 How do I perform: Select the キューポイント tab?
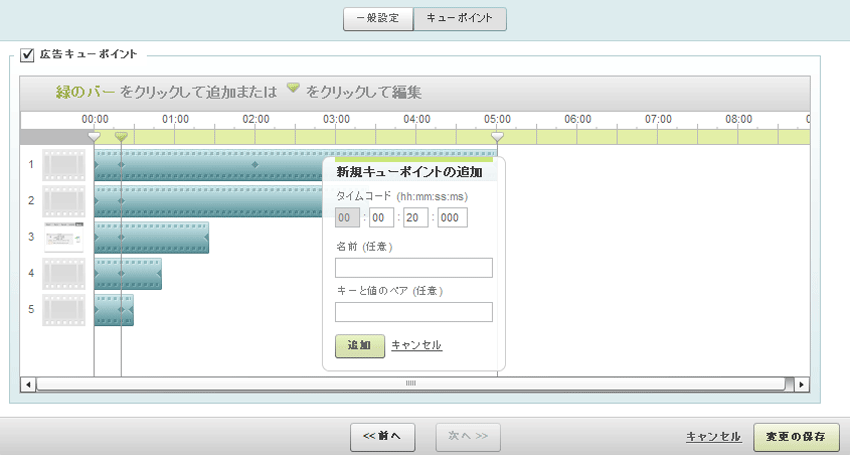click(x=460, y=19)
